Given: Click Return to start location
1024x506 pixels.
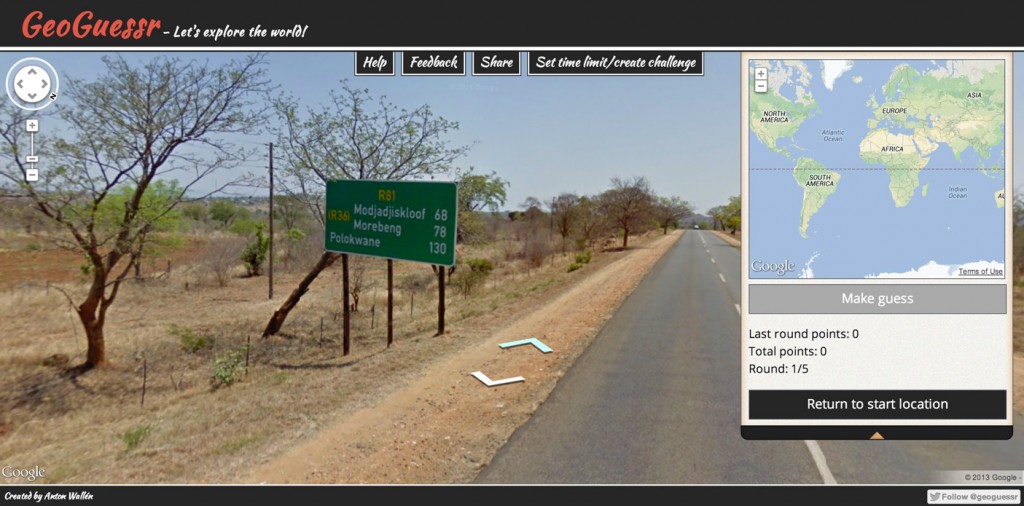Looking at the screenshot, I should [877, 404].
